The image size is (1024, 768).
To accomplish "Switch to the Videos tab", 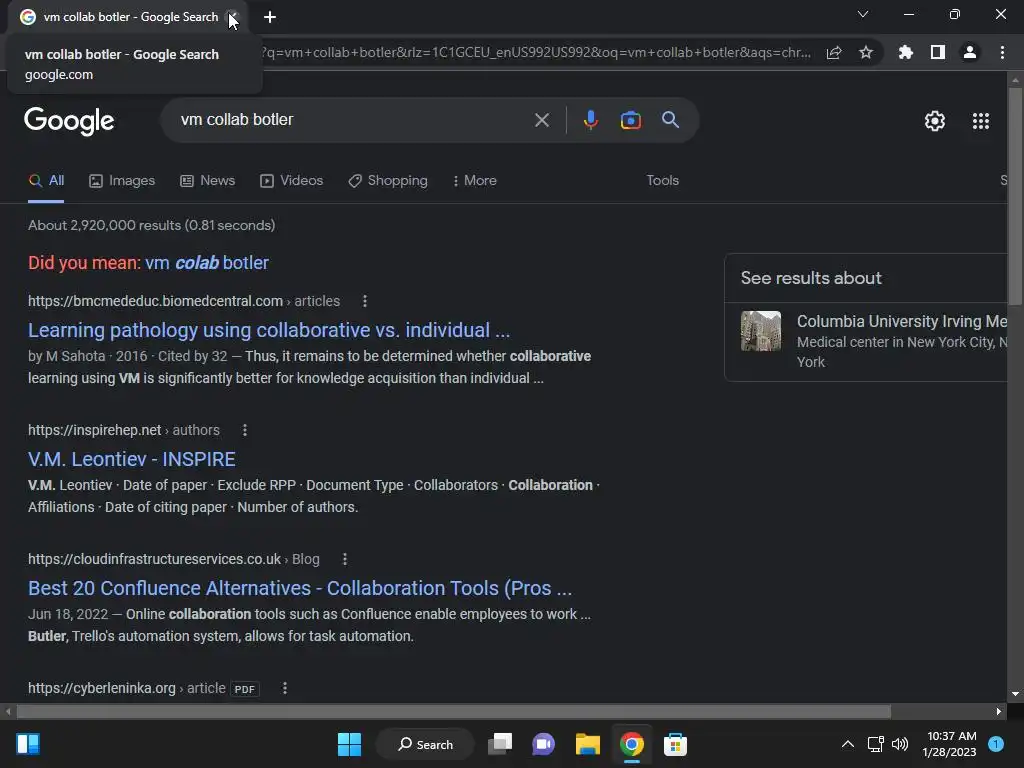I will (x=291, y=181).
